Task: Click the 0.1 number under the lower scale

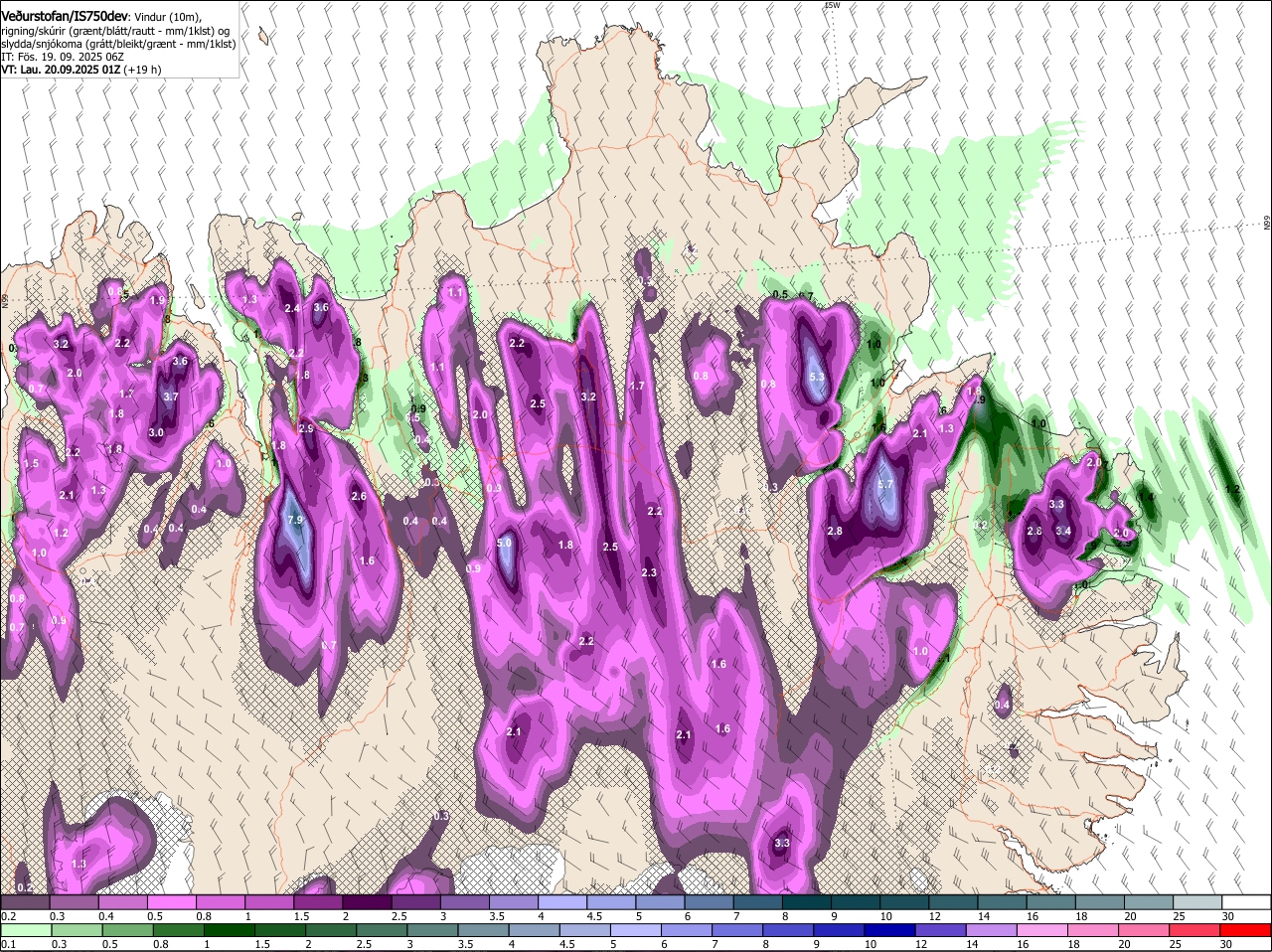Action: point(8,944)
